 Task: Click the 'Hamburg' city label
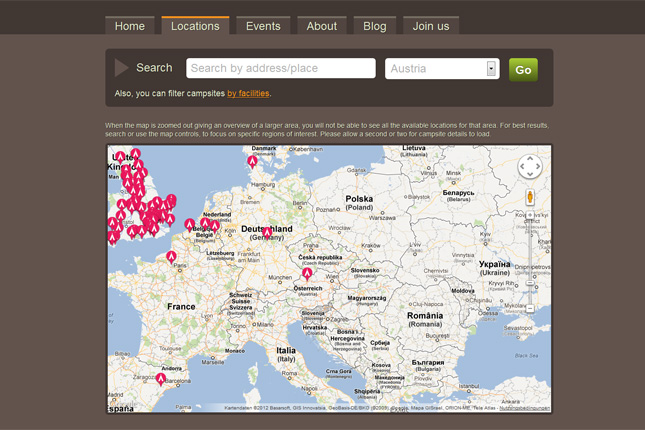[263, 185]
